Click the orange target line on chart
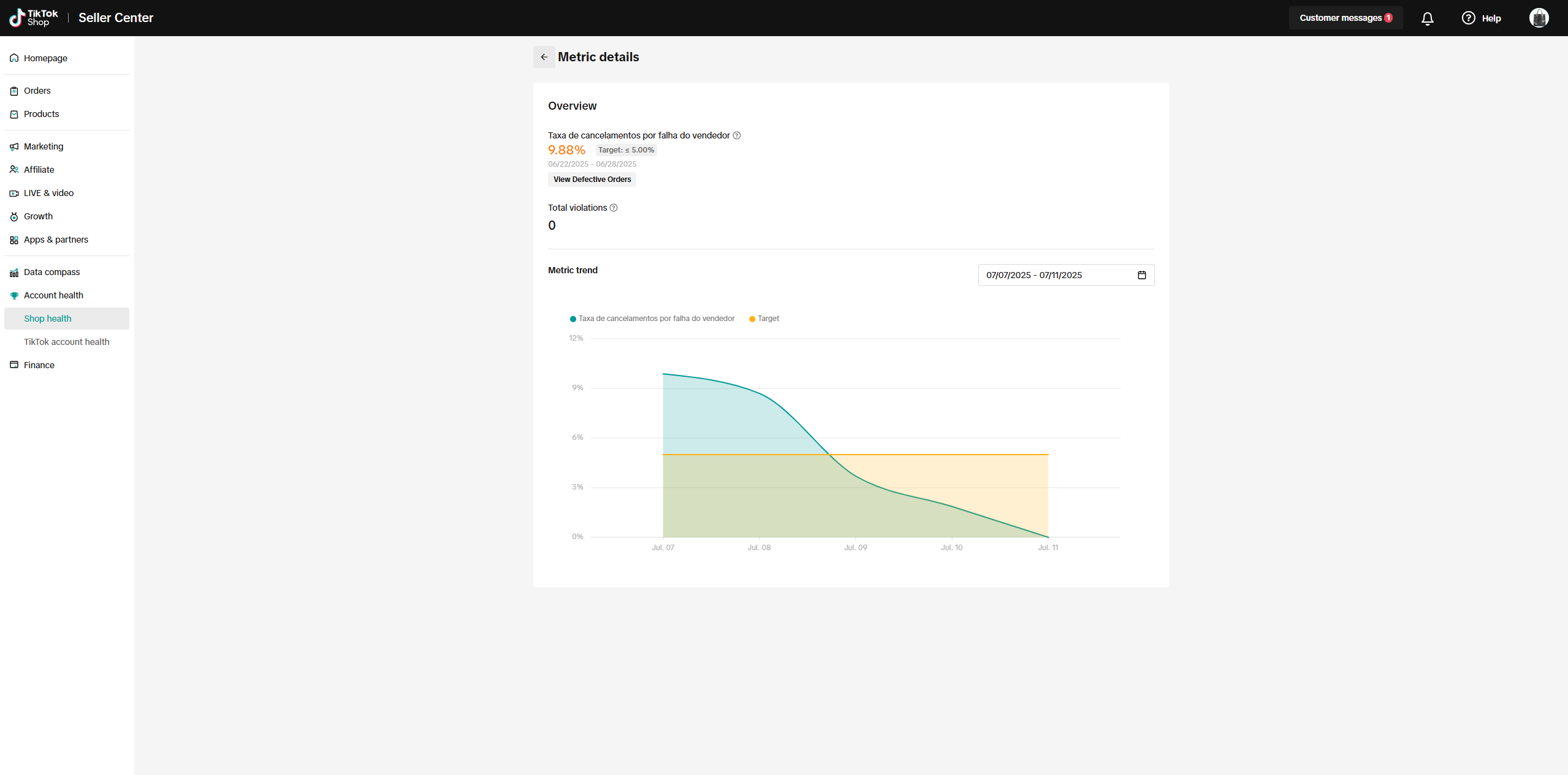Viewport: 1568px width, 775px height. click(950, 455)
